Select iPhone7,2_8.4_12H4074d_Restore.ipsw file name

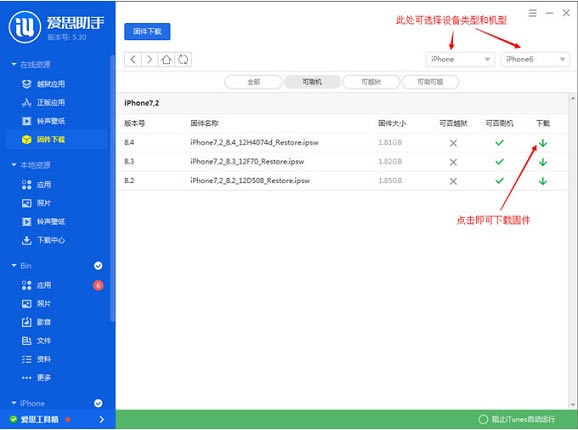coord(254,143)
